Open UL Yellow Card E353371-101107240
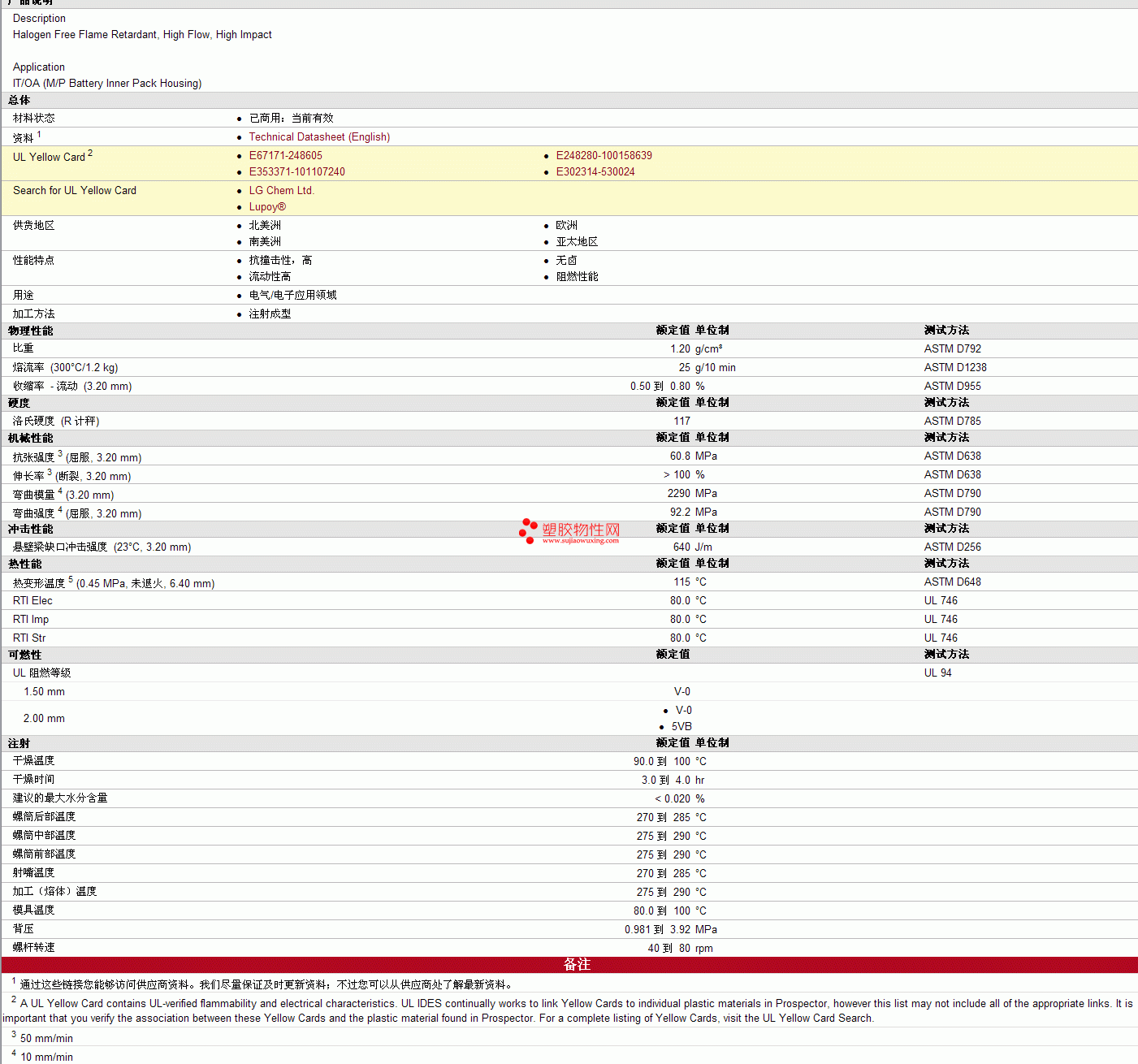Image resolution: width=1138 pixels, height=1064 pixels. pos(296,172)
